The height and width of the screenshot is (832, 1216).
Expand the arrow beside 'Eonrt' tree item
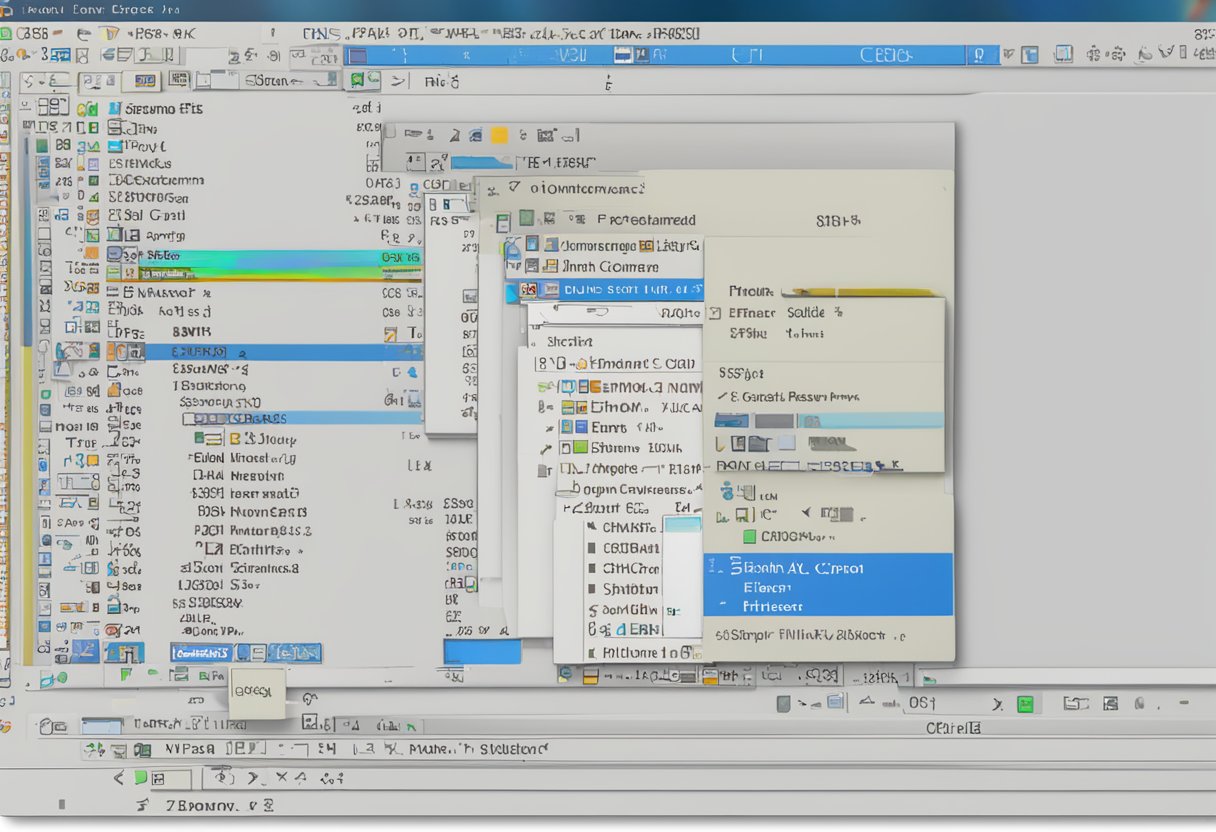[547, 428]
